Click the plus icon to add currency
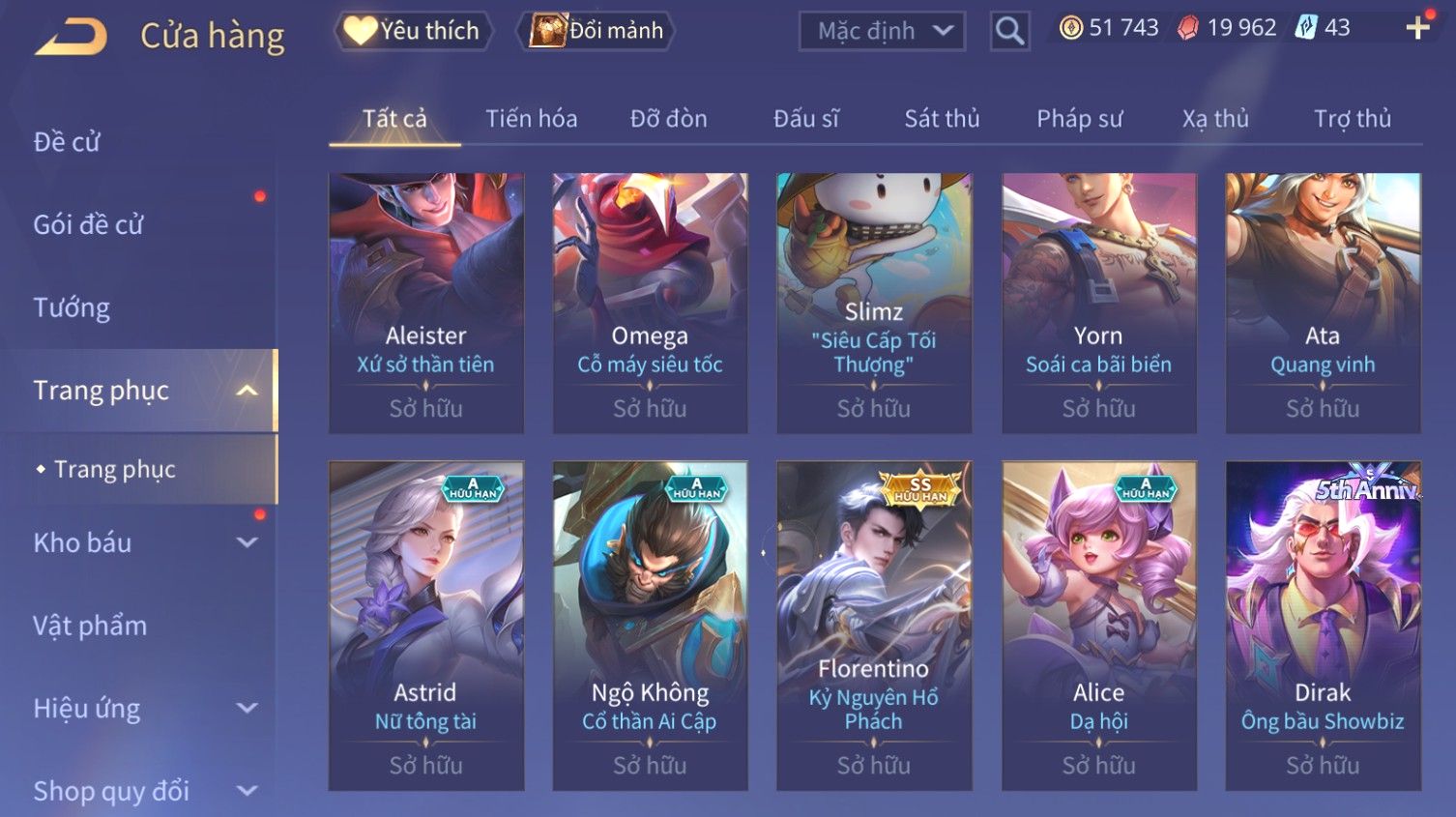Image resolution: width=1456 pixels, height=817 pixels. pyautogui.click(x=1417, y=28)
